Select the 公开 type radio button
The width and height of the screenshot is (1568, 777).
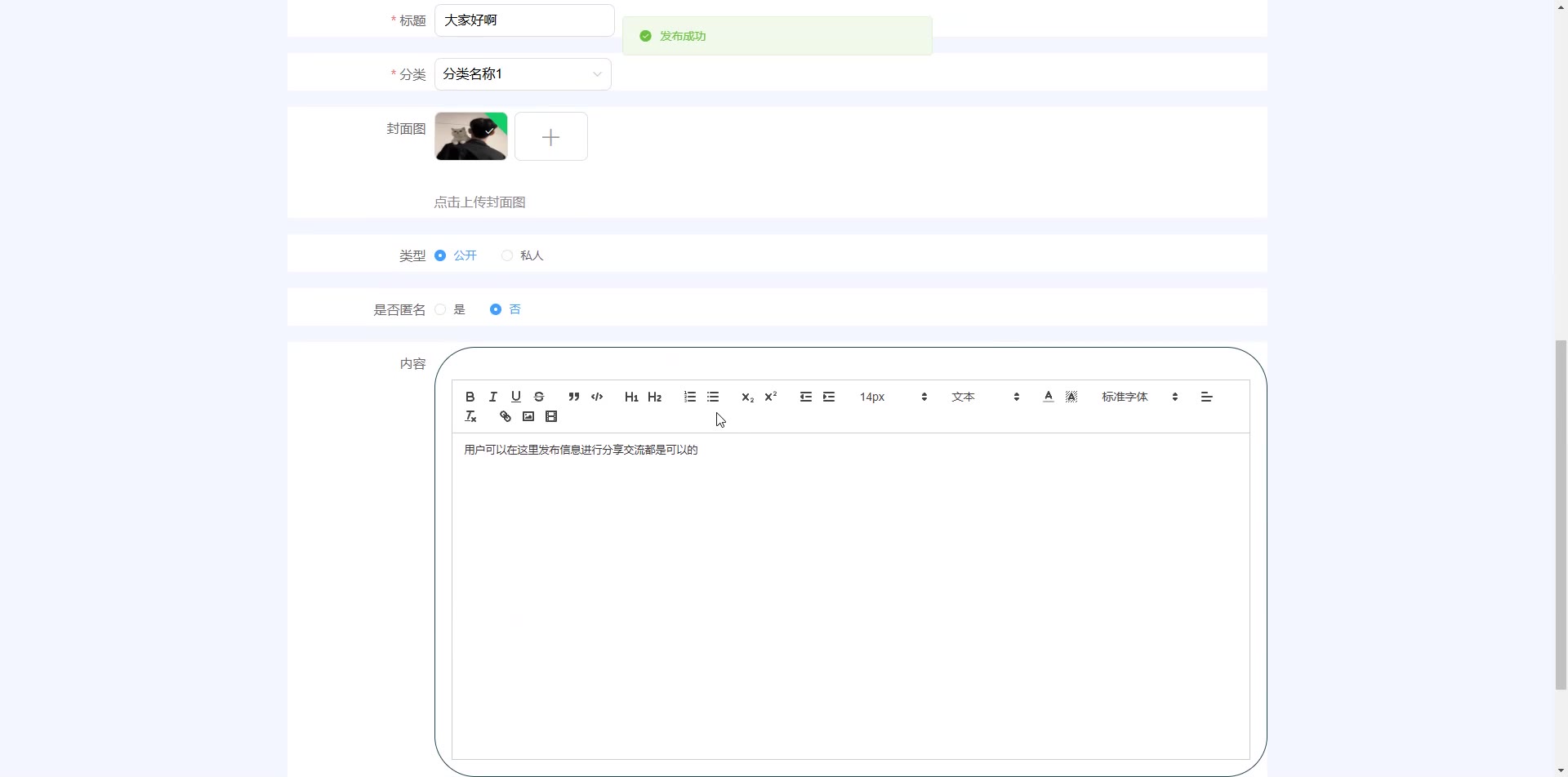pos(440,255)
